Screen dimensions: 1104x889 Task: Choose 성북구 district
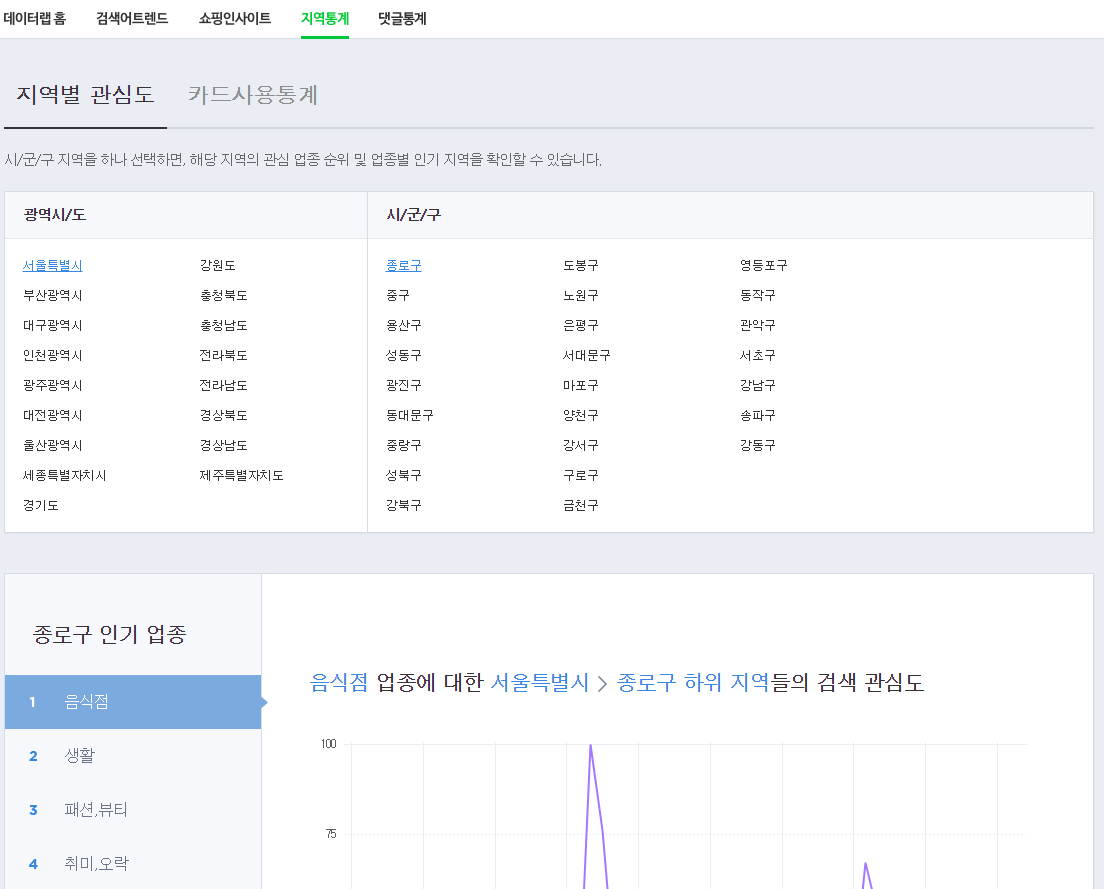(403, 476)
